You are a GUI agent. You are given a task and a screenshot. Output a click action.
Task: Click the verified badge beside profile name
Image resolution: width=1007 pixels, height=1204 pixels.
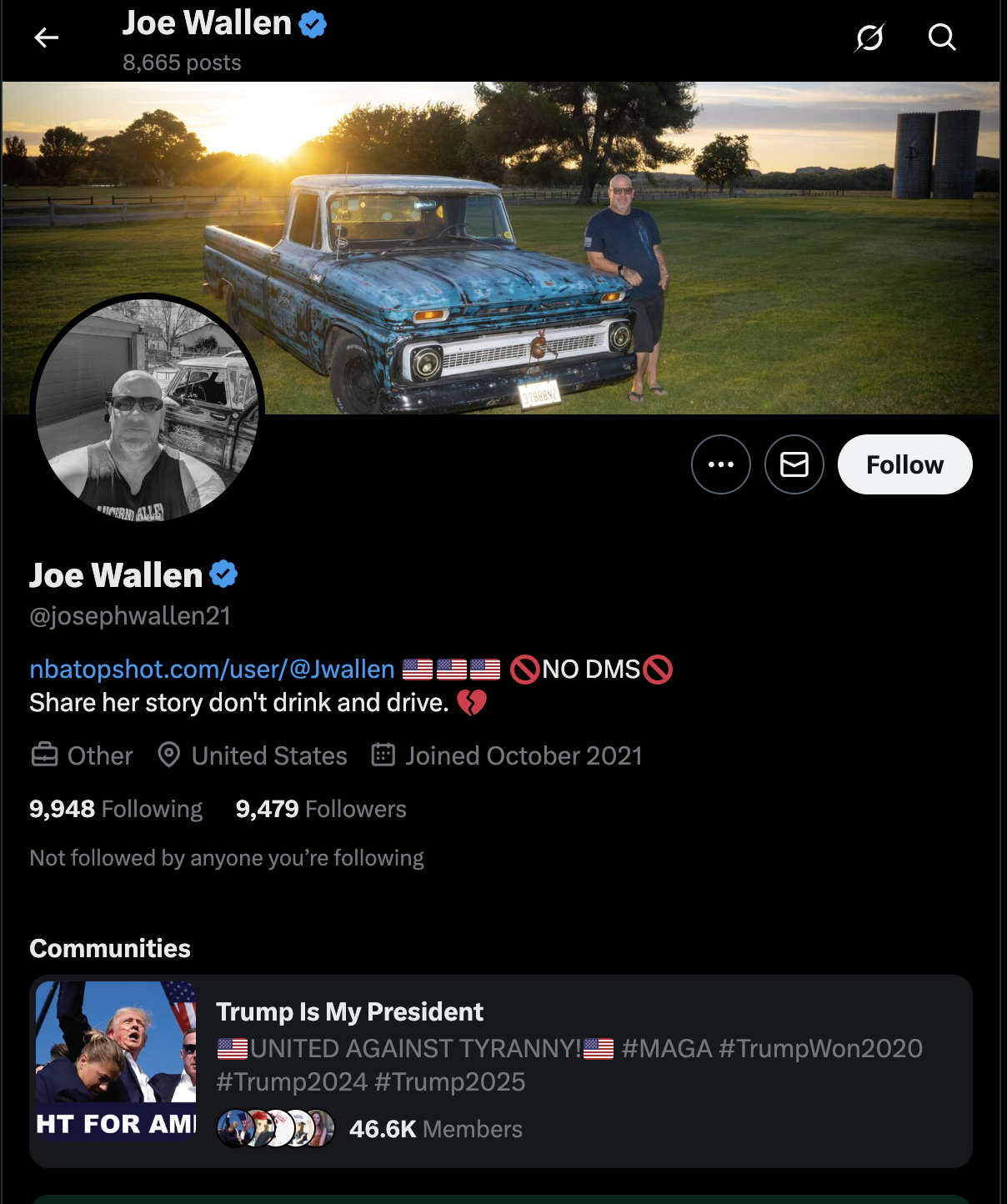(223, 574)
